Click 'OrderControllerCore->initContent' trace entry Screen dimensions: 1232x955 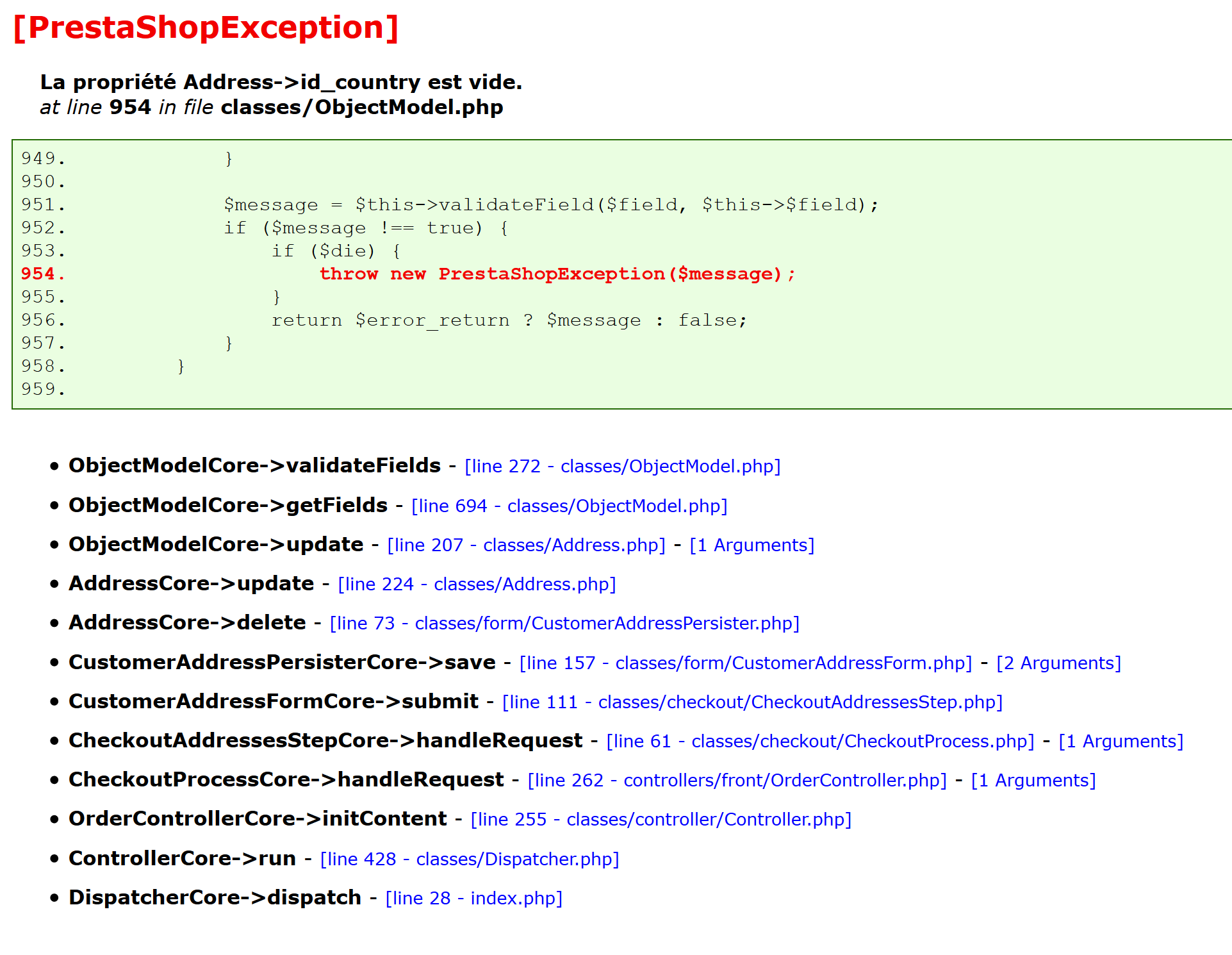point(258,818)
